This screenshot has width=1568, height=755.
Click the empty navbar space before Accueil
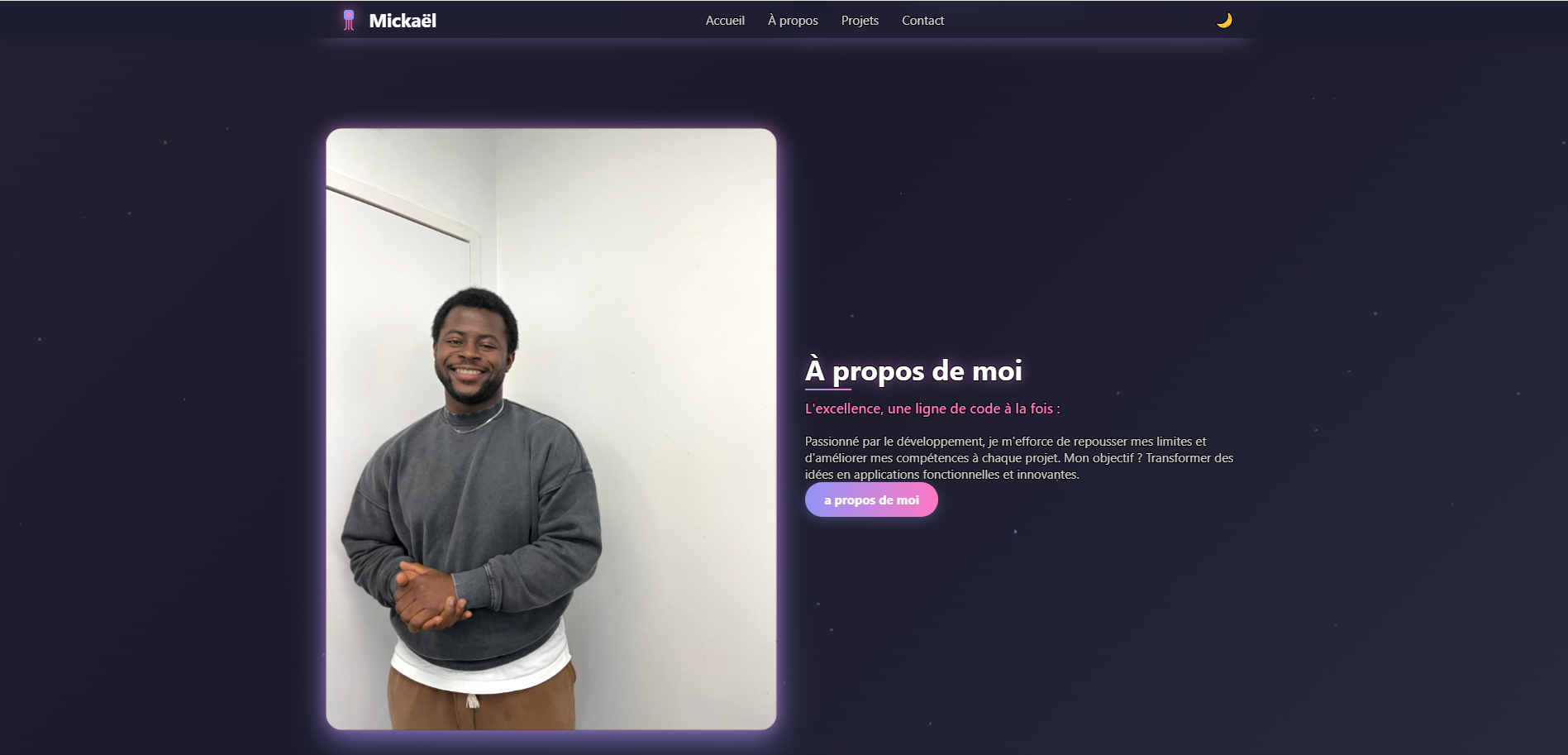570,21
